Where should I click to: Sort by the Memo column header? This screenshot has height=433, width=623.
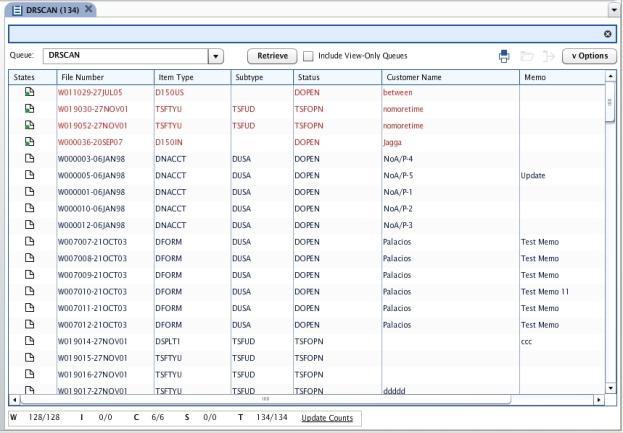coord(562,77)
